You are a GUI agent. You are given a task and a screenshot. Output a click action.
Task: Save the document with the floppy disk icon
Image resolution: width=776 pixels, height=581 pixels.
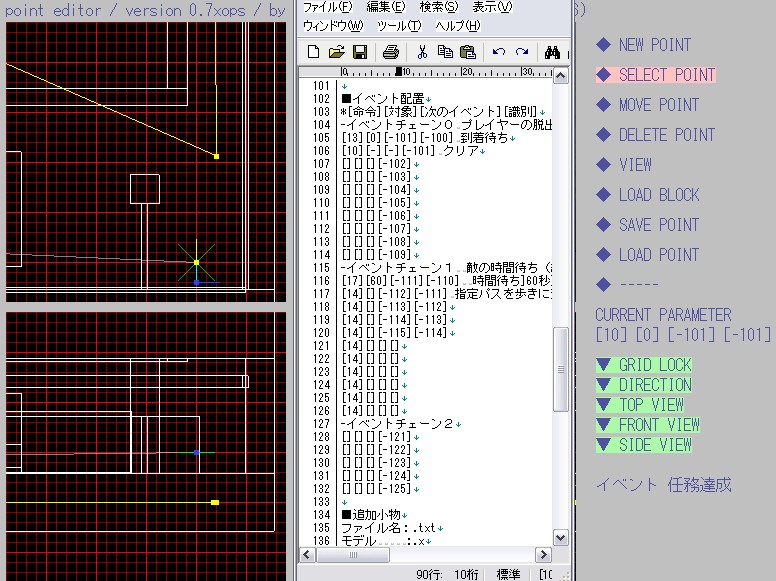(359, 52)
